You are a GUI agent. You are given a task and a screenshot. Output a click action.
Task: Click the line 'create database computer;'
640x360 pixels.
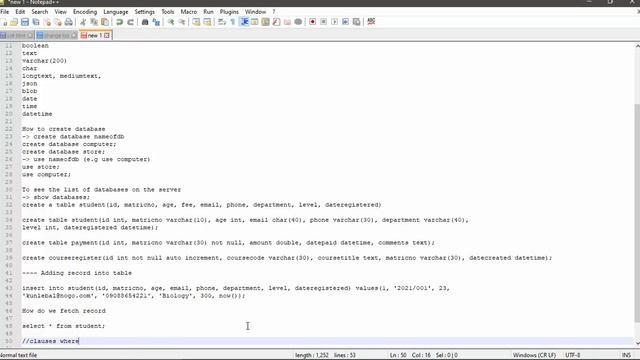[69, 144]
